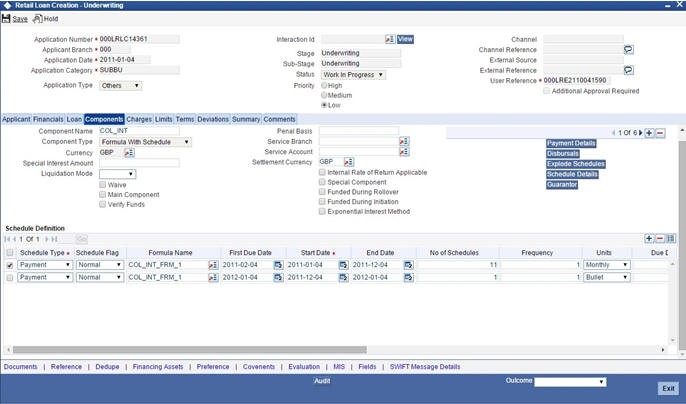Select Medium priority radio button
This screenshot has width=686, height=404.
tap(324, 95)
